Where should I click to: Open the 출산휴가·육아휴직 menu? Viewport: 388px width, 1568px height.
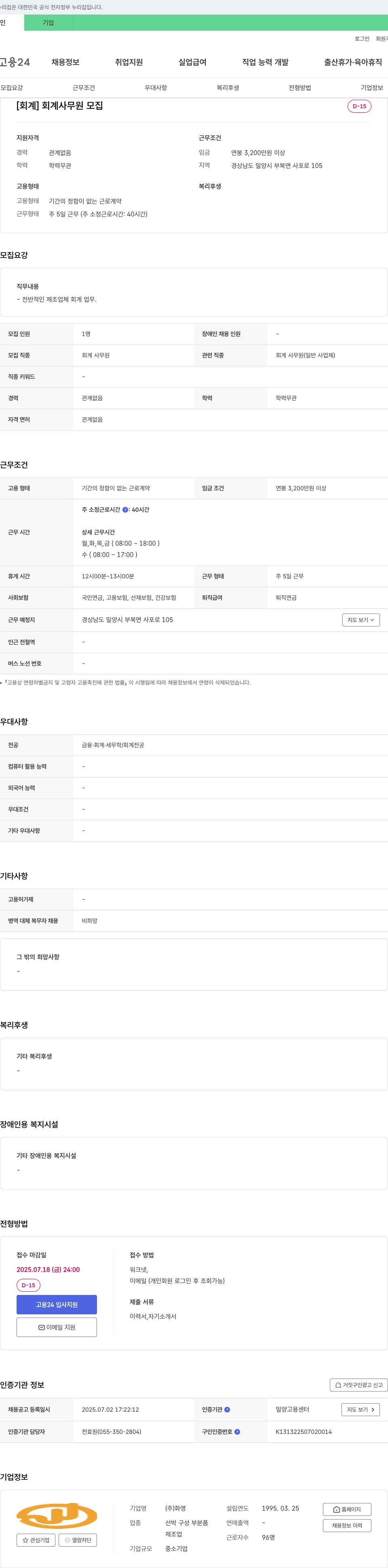click(353, 62)
